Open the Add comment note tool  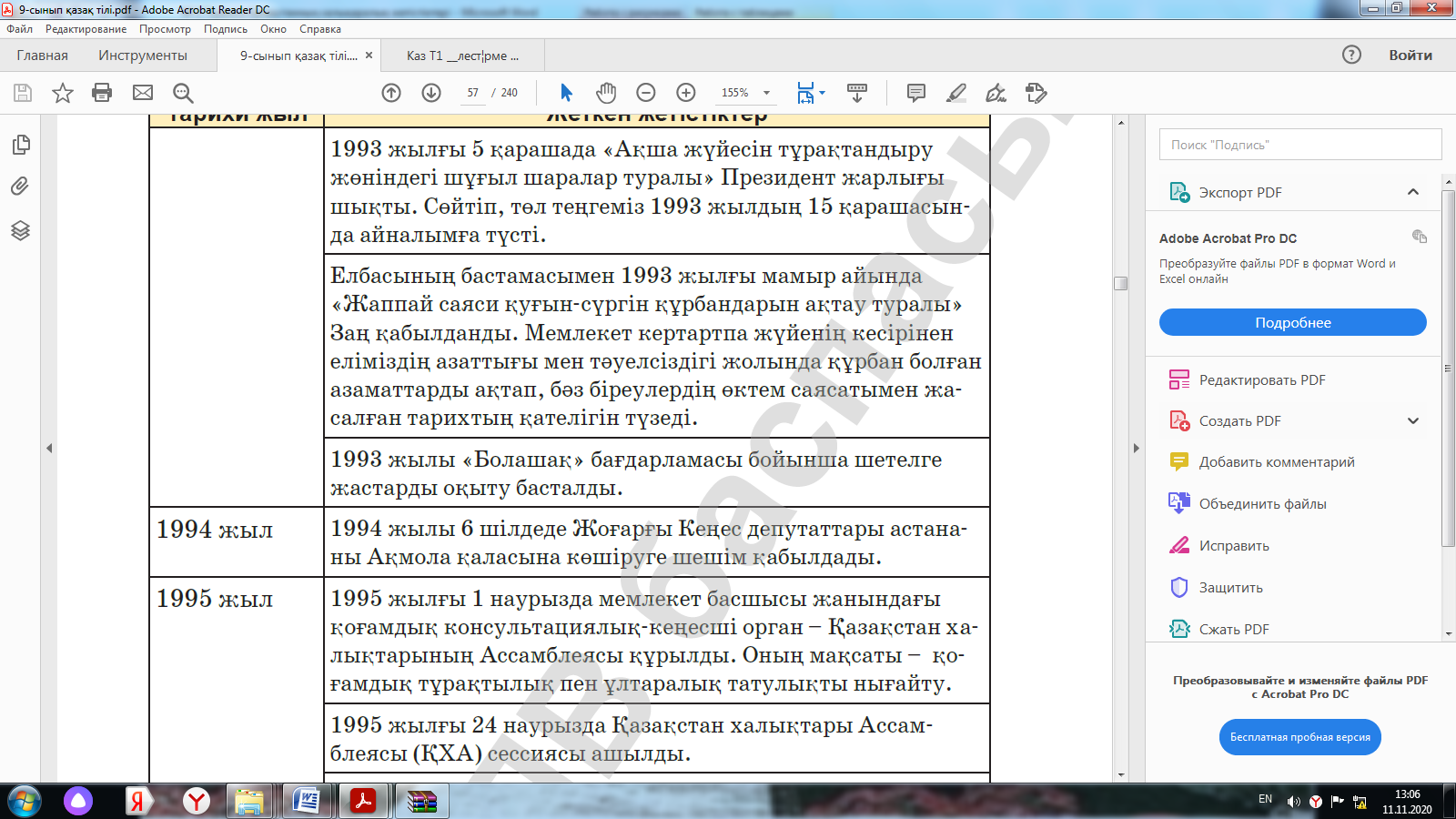916,93
